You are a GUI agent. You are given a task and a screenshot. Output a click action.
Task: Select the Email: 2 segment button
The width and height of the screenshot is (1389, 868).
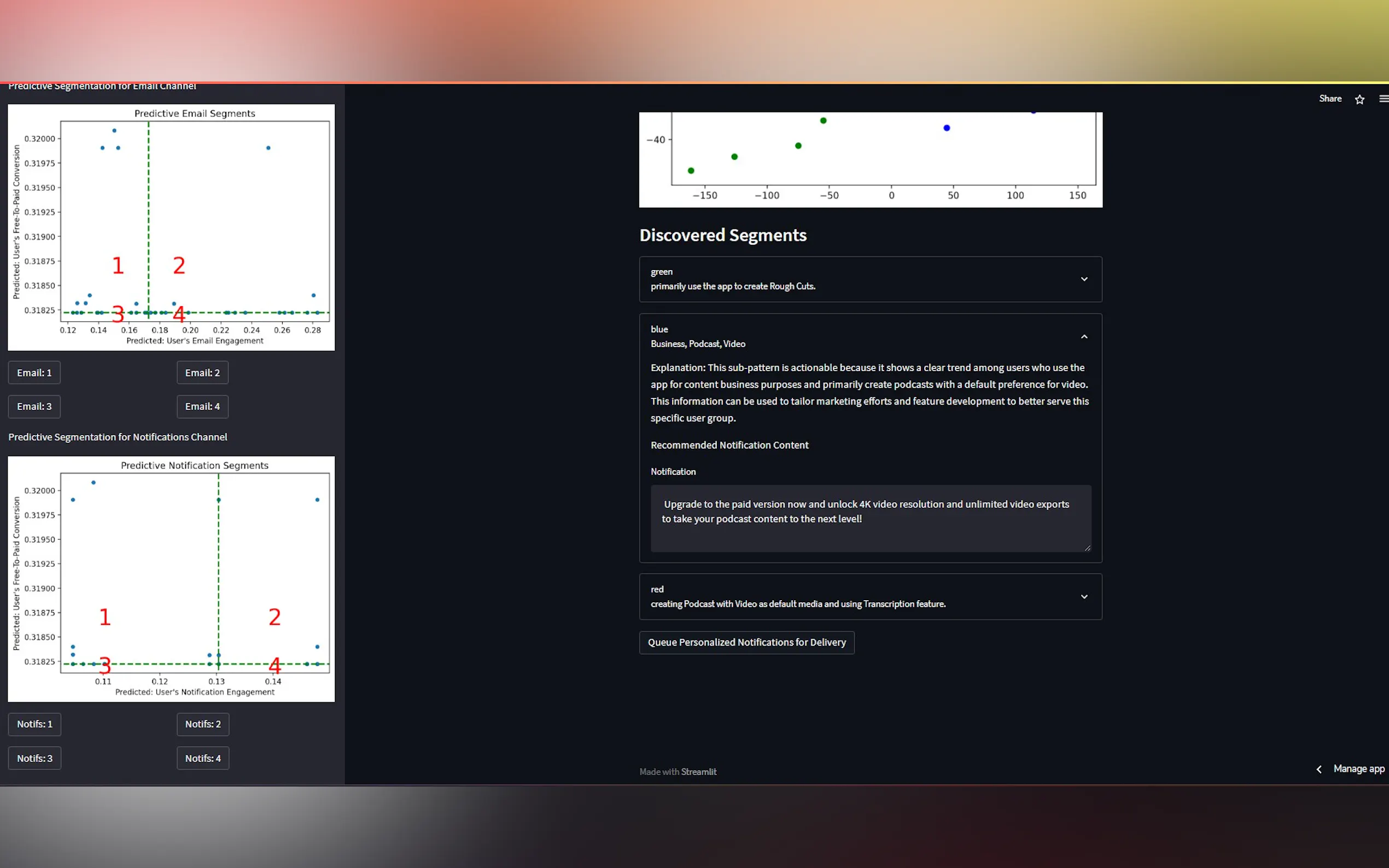(202, 373)
